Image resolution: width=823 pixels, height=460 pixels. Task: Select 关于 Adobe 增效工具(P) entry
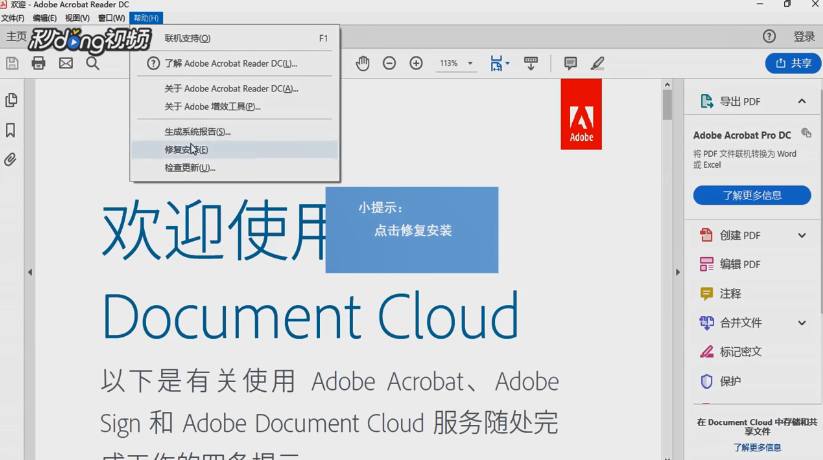(x=235, y=107)
